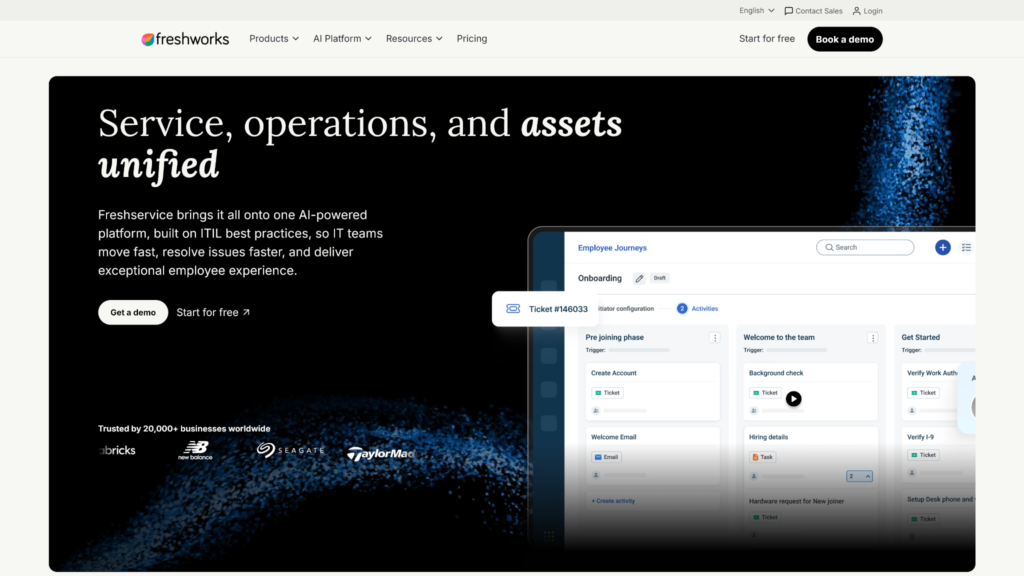This screenshot has height=576, width=1024.
Task: Click the Create activity link
Action: tap(613, 501)
